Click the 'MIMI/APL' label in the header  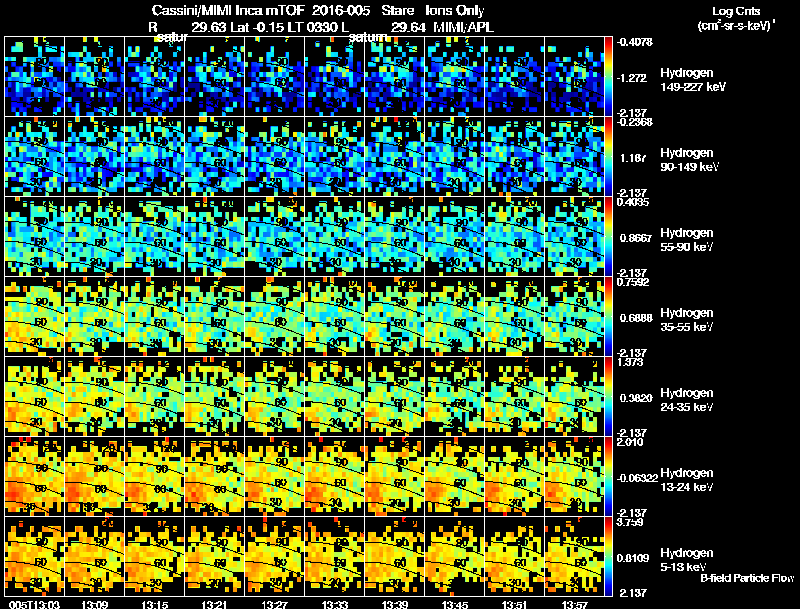coord(463,27)
